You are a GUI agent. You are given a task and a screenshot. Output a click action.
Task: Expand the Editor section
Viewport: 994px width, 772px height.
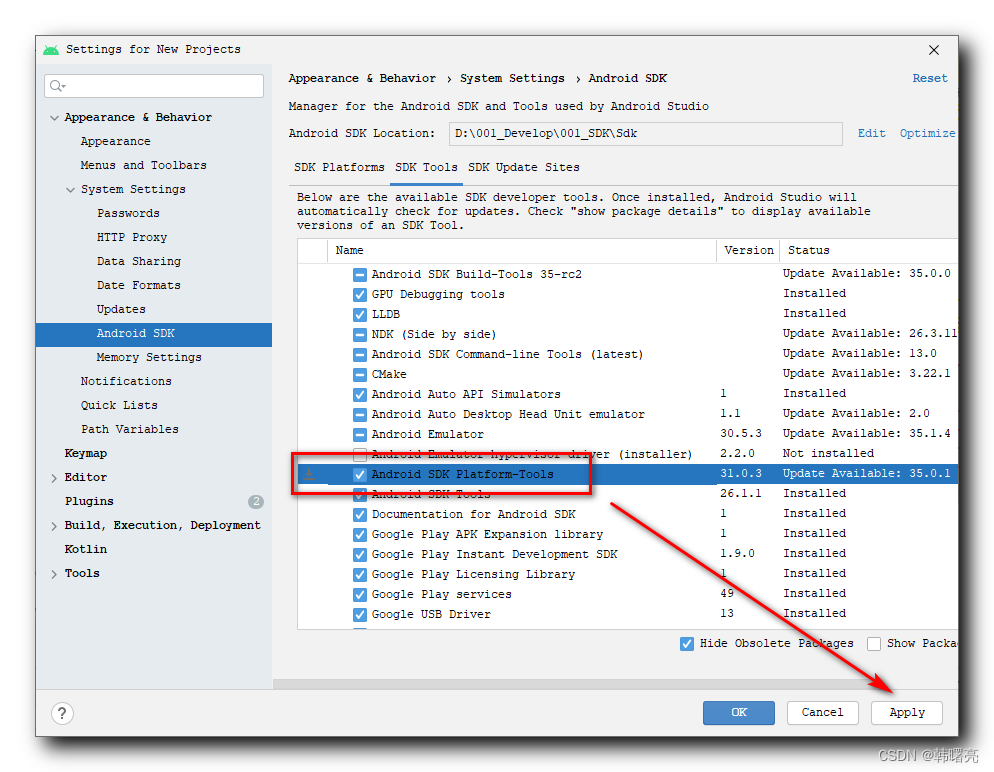pos(54,478)
